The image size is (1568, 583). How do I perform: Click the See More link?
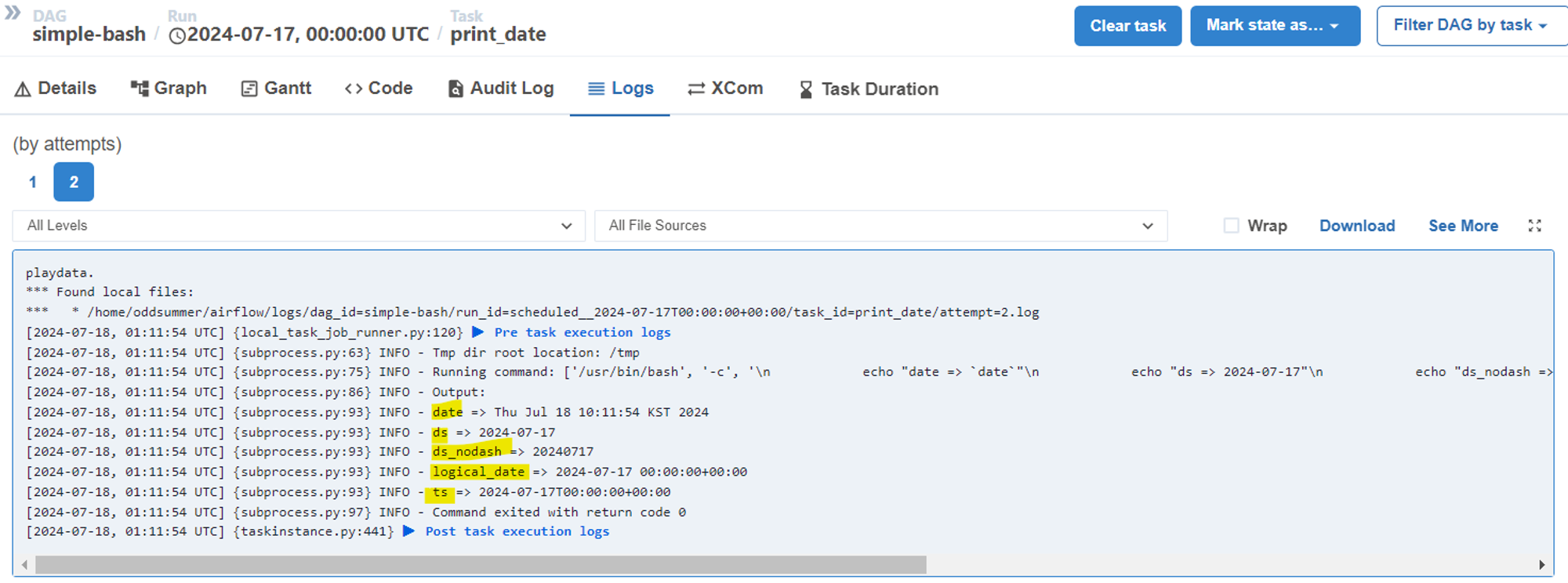coord(1463,226)
